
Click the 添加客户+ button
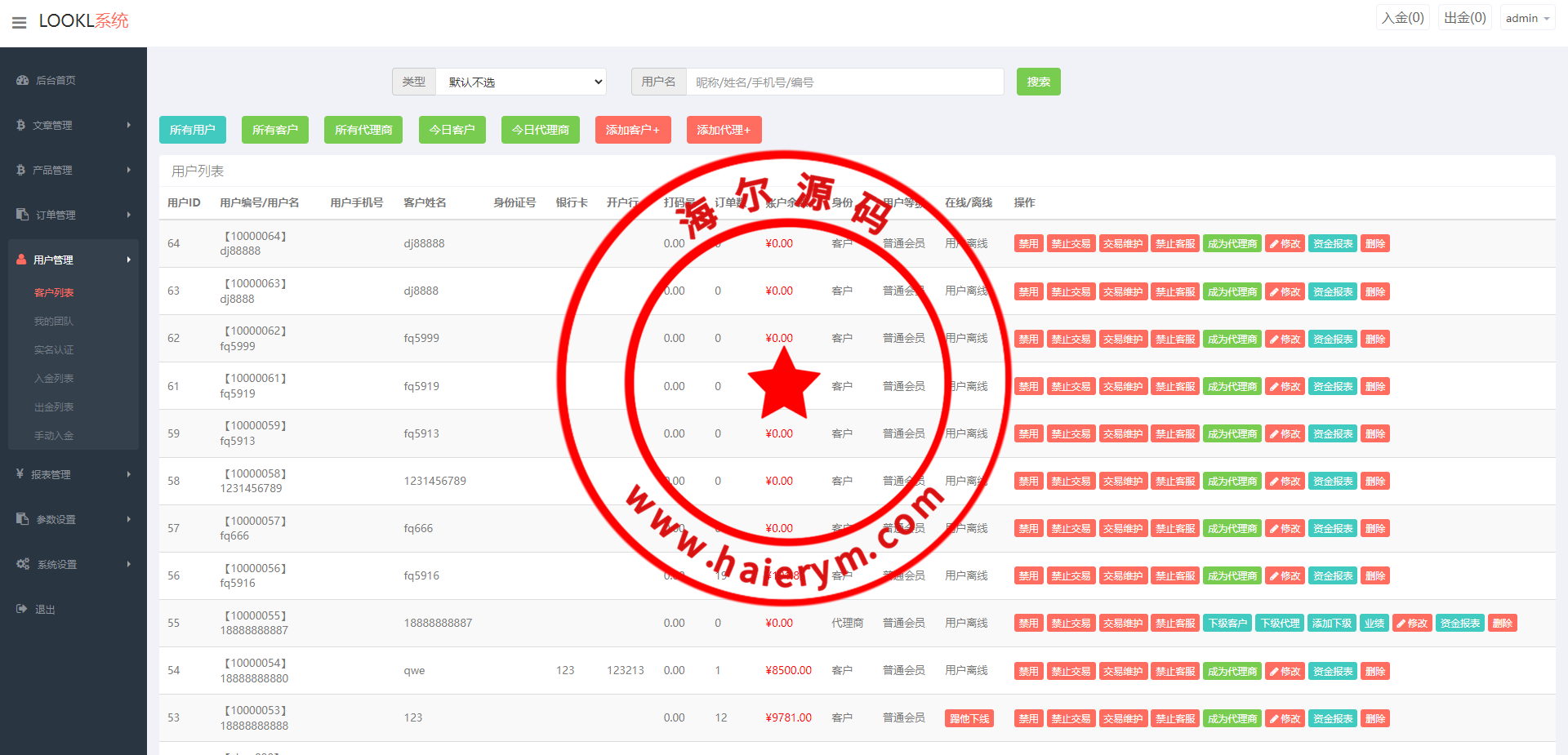(632, 130)
